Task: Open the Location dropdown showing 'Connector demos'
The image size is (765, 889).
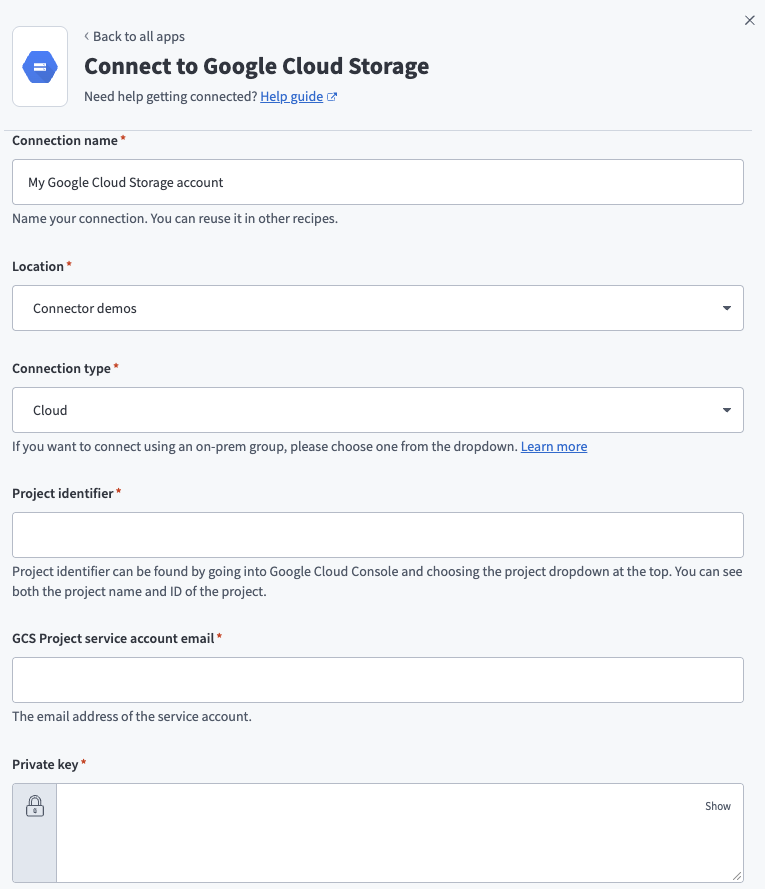Action: click(x=377, y=308)
